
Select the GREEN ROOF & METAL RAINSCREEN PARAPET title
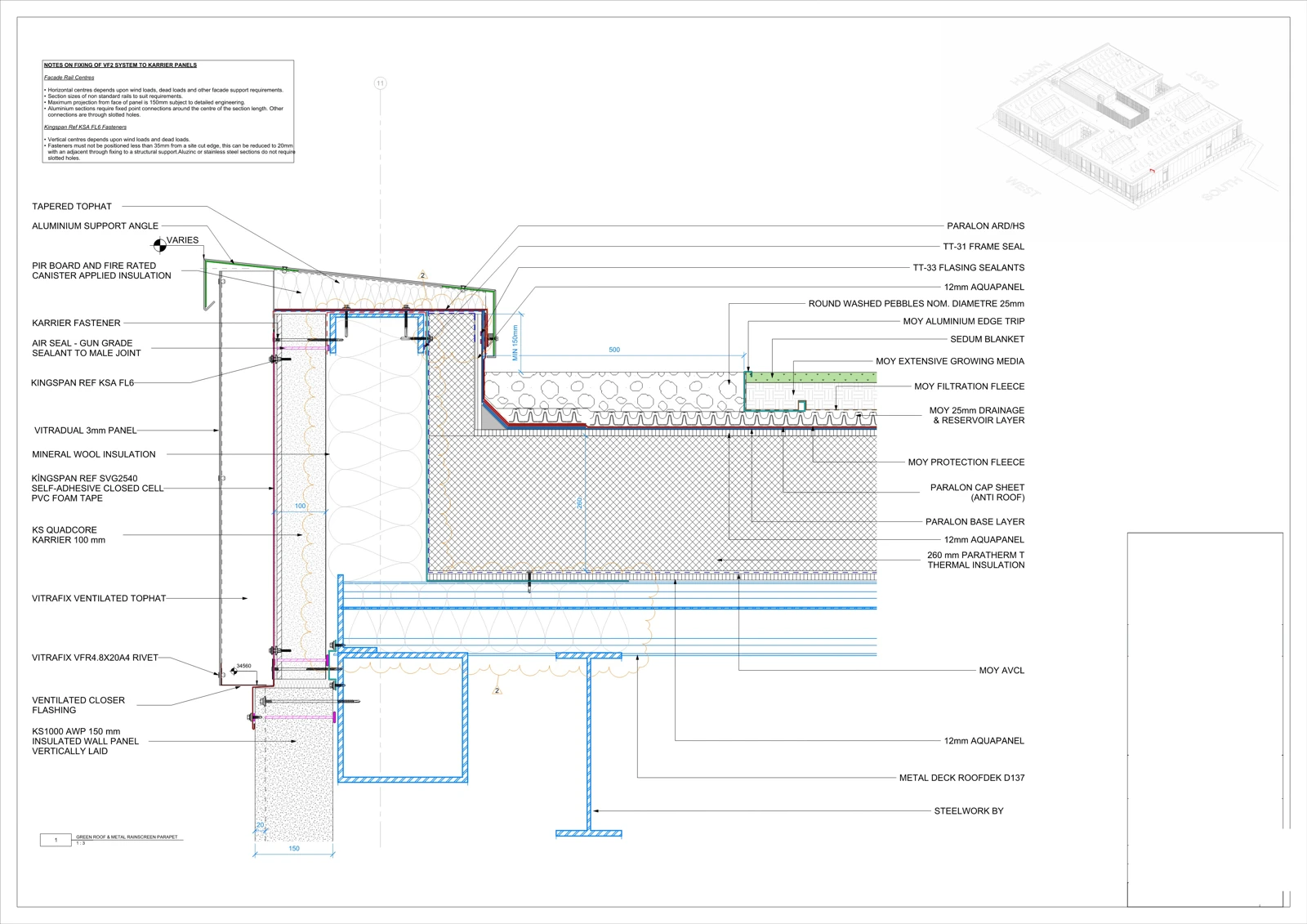(x=127, y=837)
